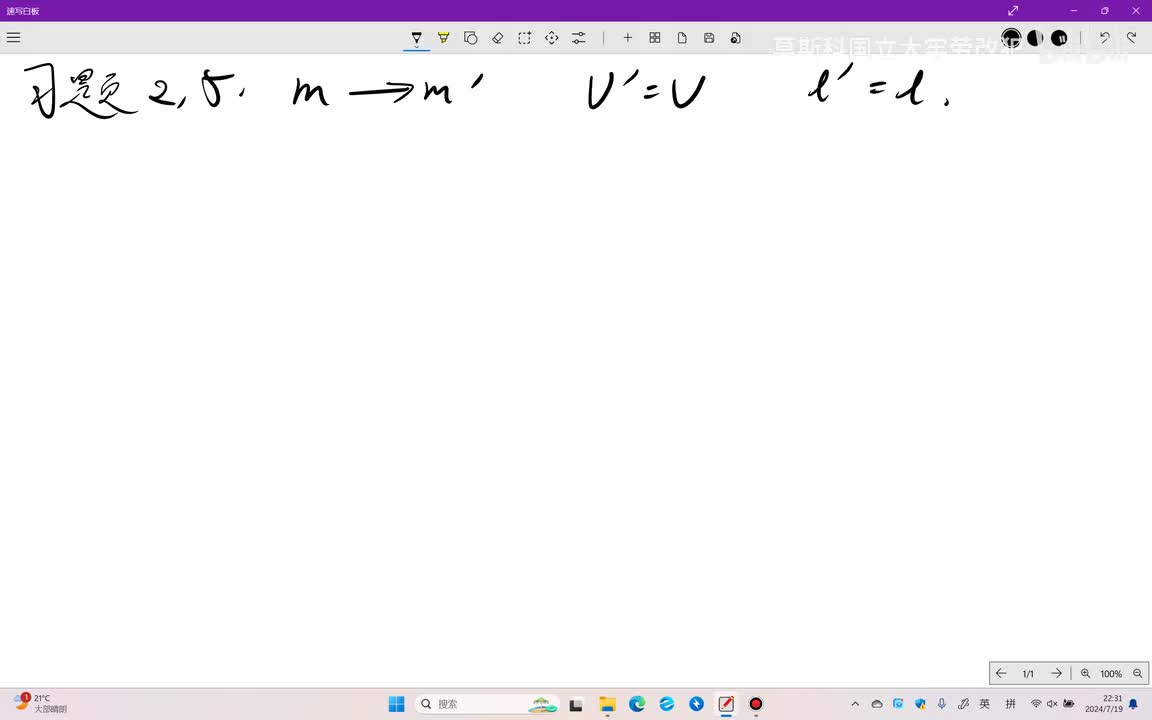Pick the third black pen preset

[x=1059, y=37]
